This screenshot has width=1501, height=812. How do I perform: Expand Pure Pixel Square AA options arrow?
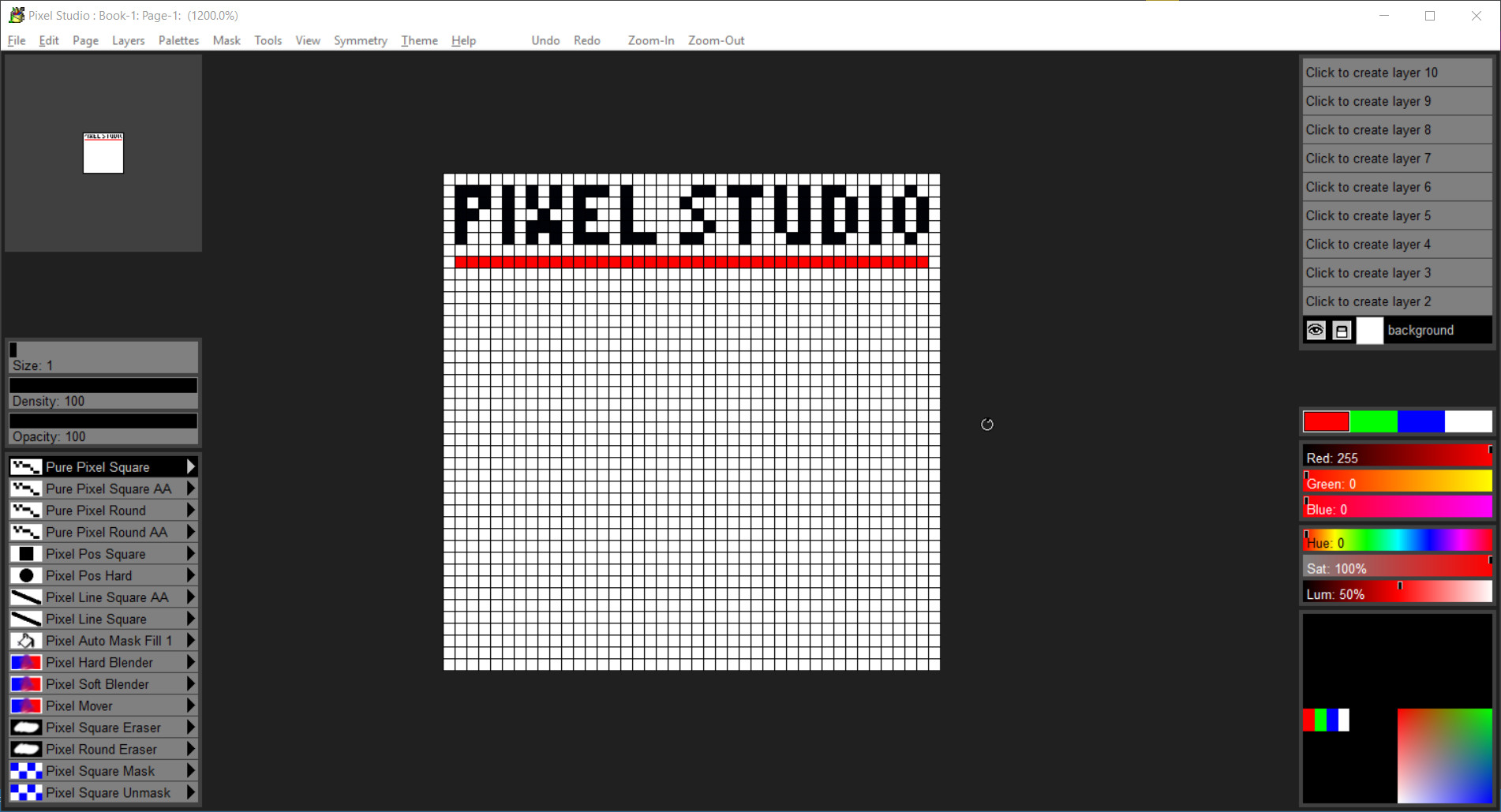point(191,488)
